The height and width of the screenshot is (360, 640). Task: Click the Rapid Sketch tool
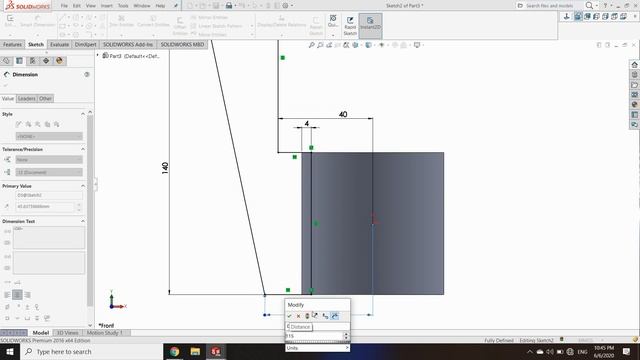coord(350,25)
